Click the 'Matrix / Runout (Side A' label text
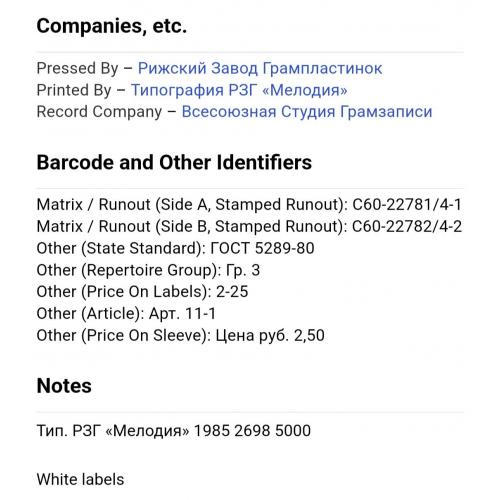This screenshot has height=500, width=500. click(123, 205)
